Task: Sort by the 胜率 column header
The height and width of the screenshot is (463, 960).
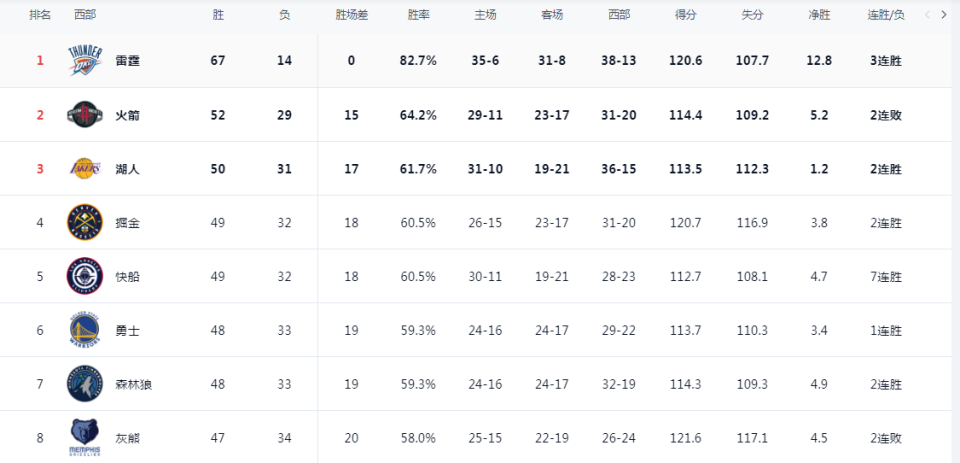Action: click(x=418, y=16)
